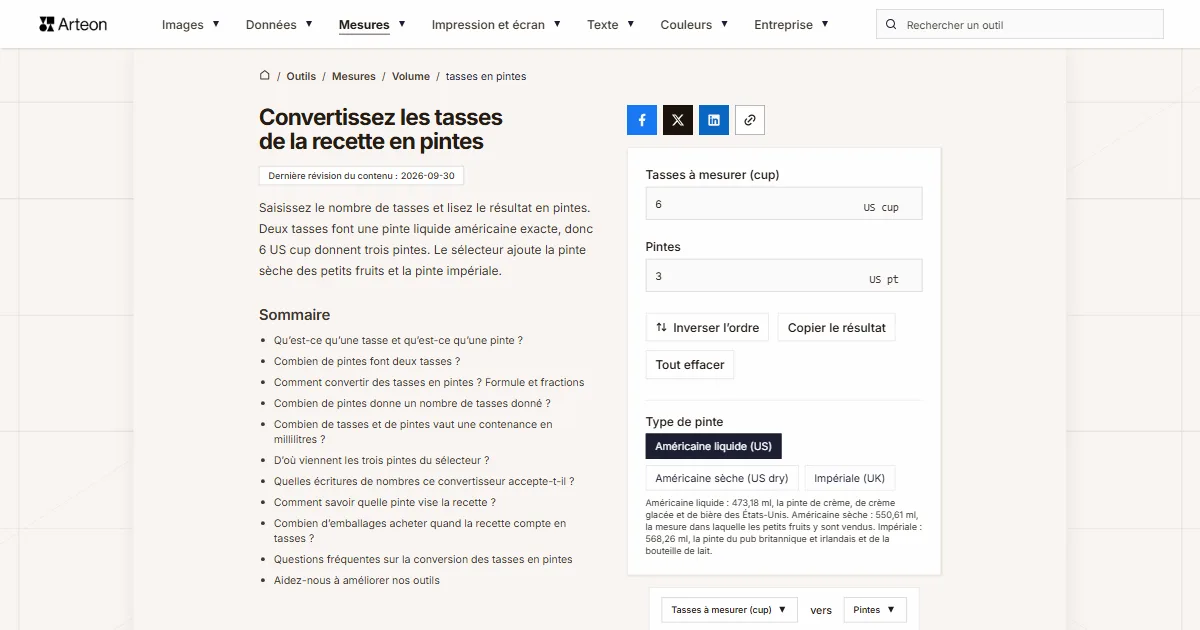The image size is (1200, 630).
Task: Open the Couleurs menu
Action: click(x=694, y=25)
